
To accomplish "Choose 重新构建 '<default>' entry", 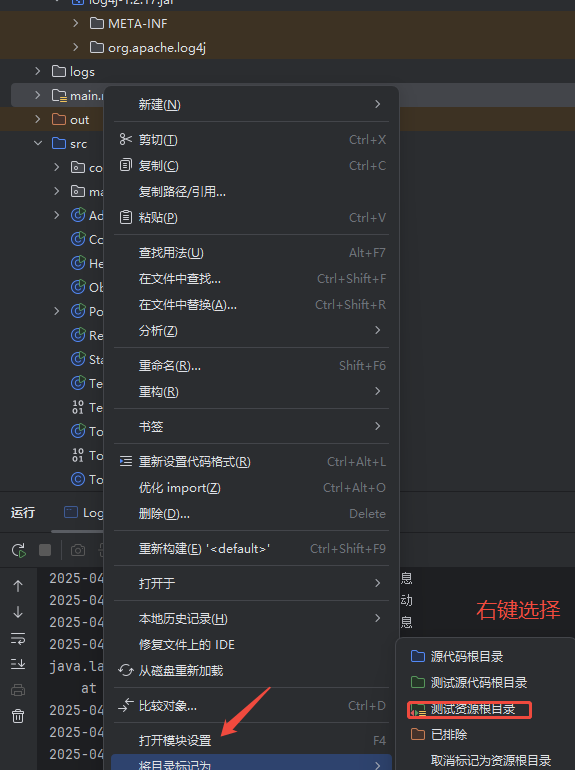I will pos(251,549).
